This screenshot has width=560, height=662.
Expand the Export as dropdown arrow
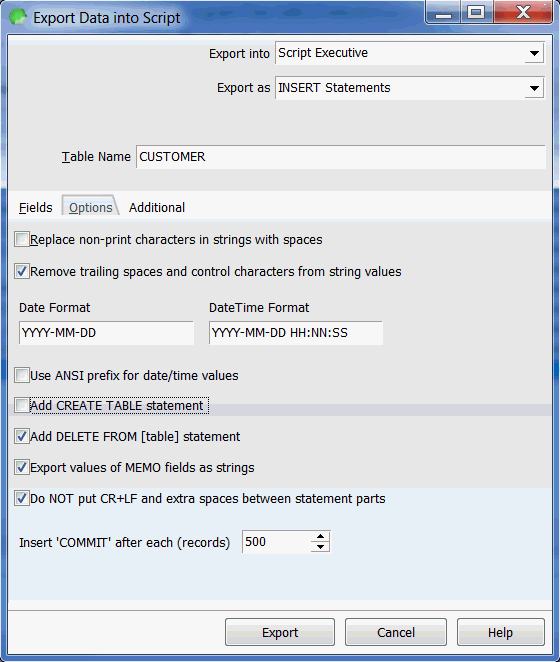(534, 88)
